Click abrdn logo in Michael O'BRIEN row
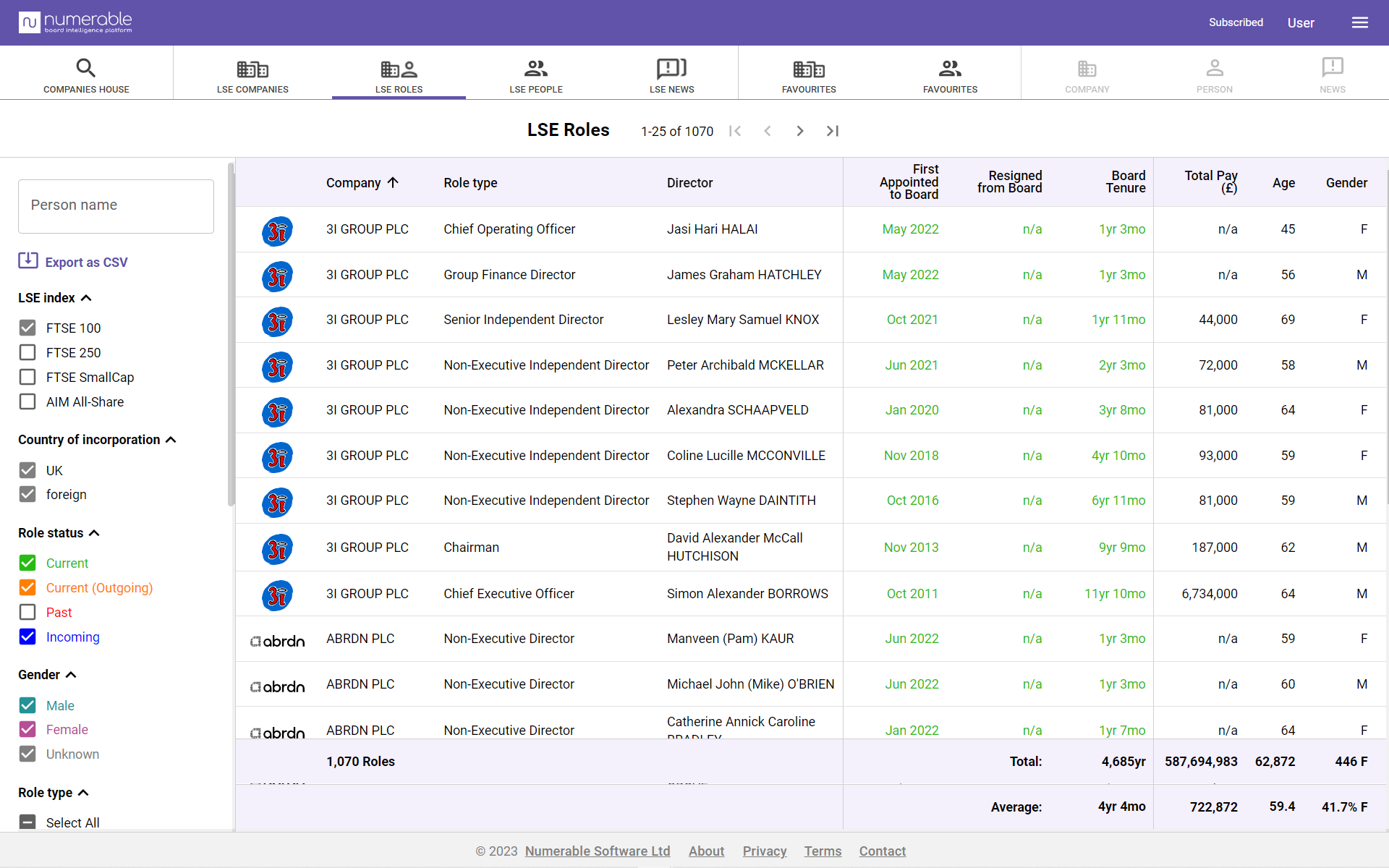 tap(277, 686)
